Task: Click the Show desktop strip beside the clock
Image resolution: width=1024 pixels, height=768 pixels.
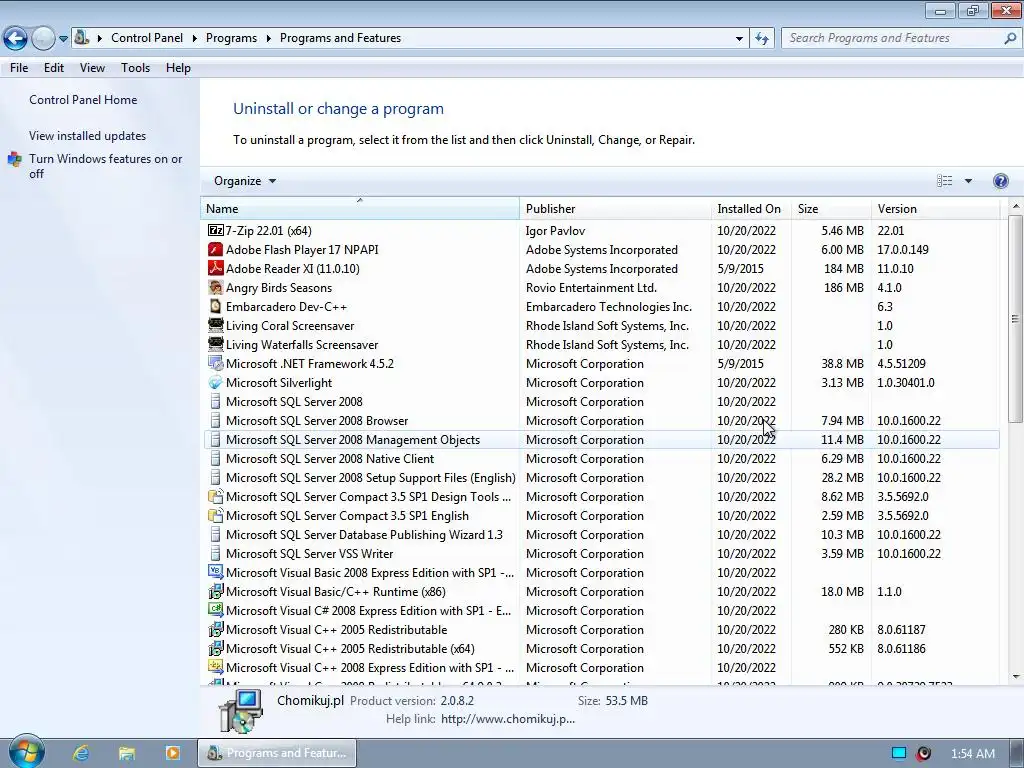Action: pyautogui.click(x=1017, y=753)
